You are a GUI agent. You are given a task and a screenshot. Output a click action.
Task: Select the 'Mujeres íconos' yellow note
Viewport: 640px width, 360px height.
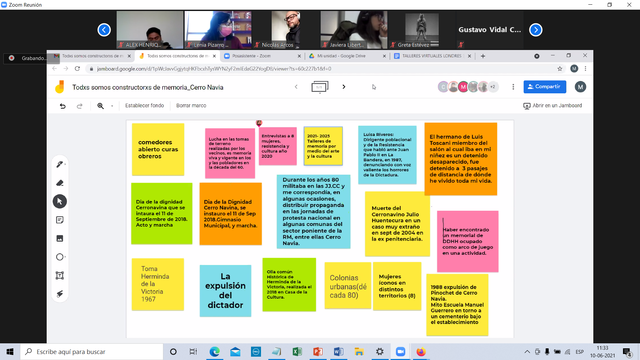coord(397,286)
